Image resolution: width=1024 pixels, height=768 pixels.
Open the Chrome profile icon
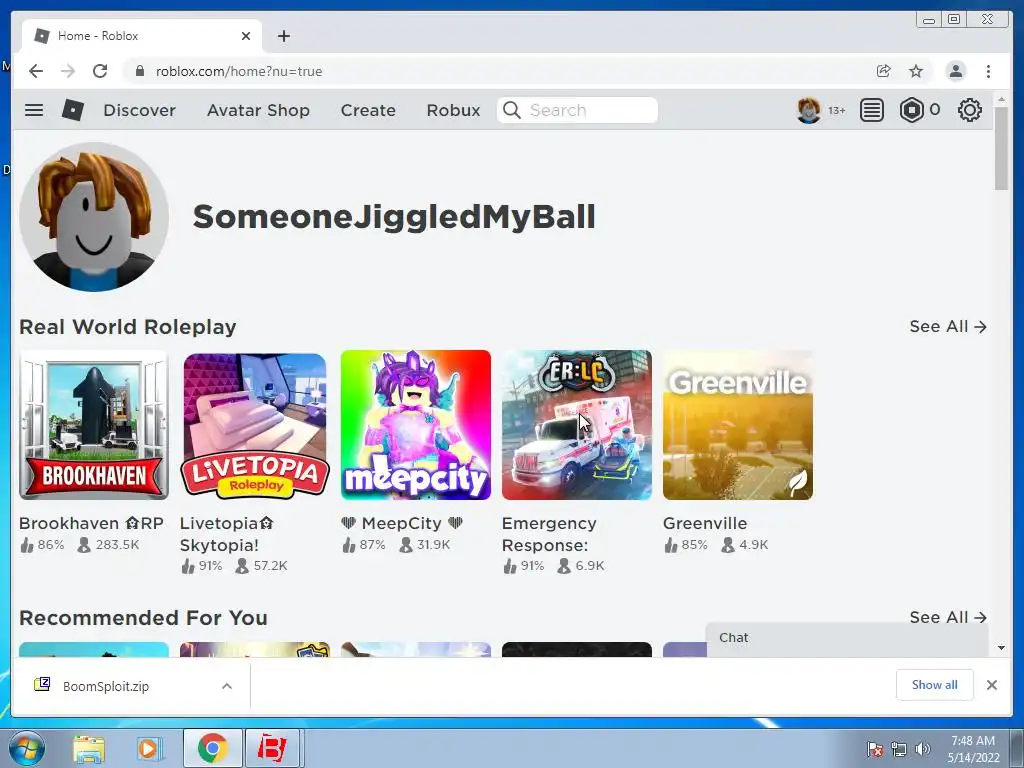click(x=955, y=71)
